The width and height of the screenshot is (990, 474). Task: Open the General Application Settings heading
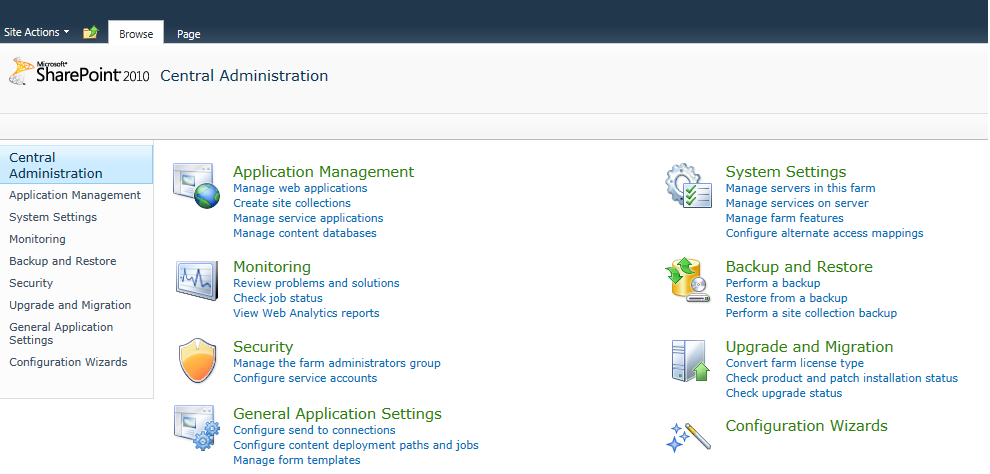click(338, 413)
